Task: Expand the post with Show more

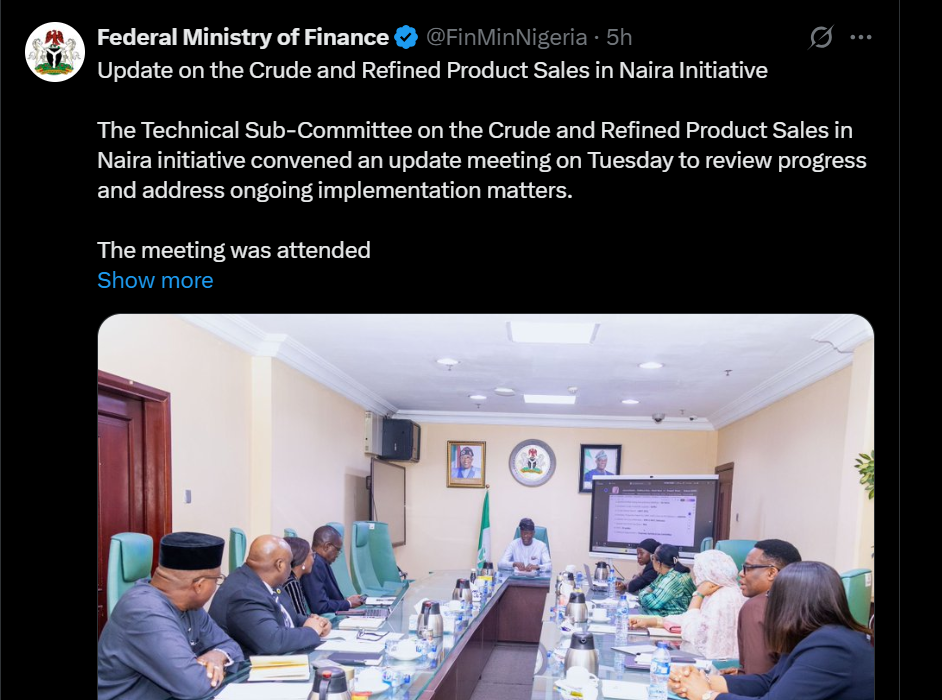Action: 155,281
